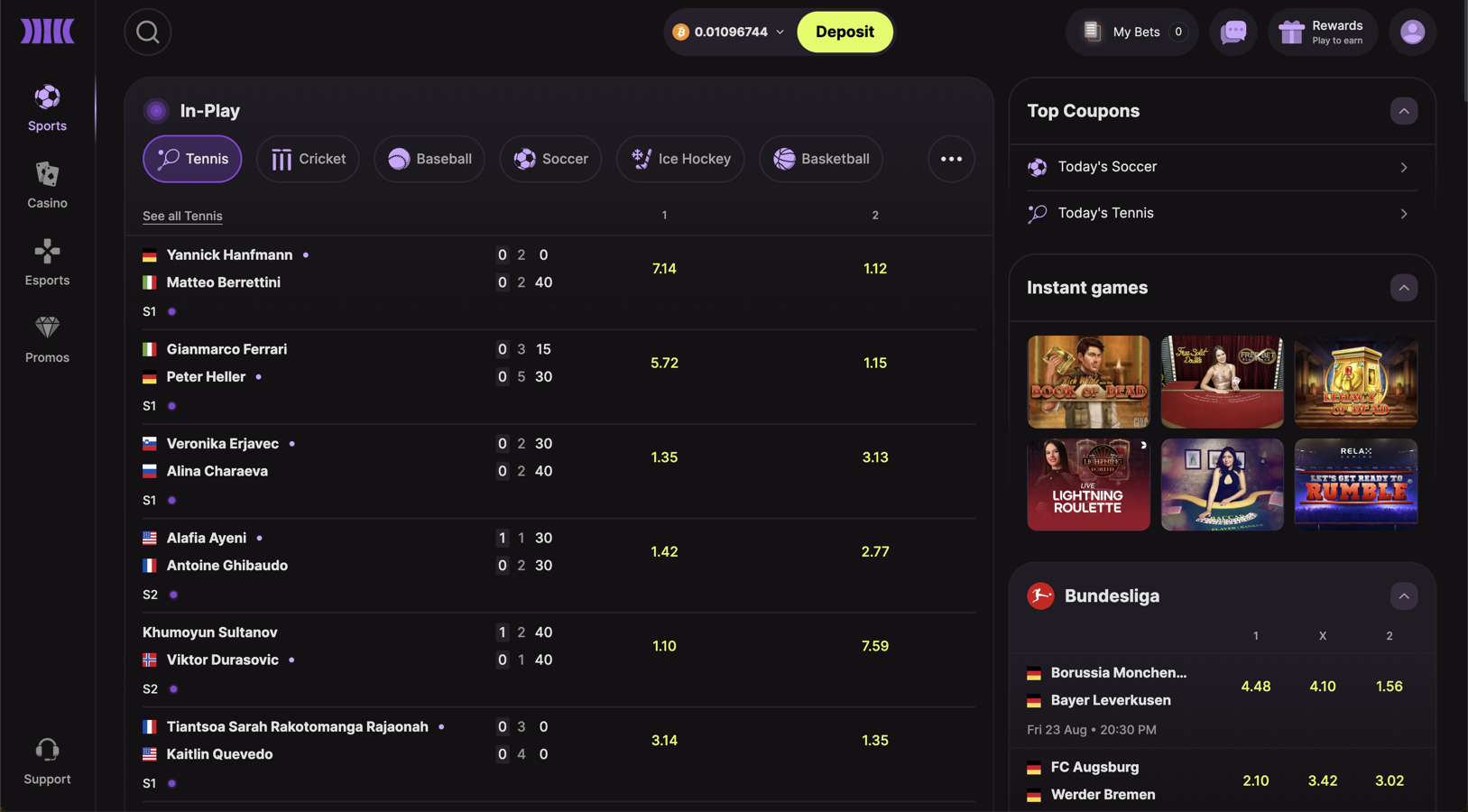
Task: Switch to the Cricket tab
Action: (x=308, y=159)
